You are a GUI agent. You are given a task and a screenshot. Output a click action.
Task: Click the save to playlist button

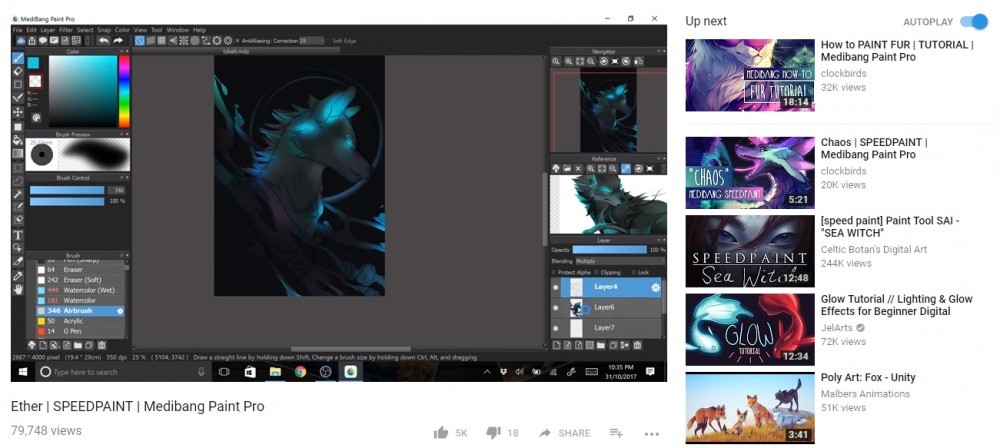click(x=616, y=433)
